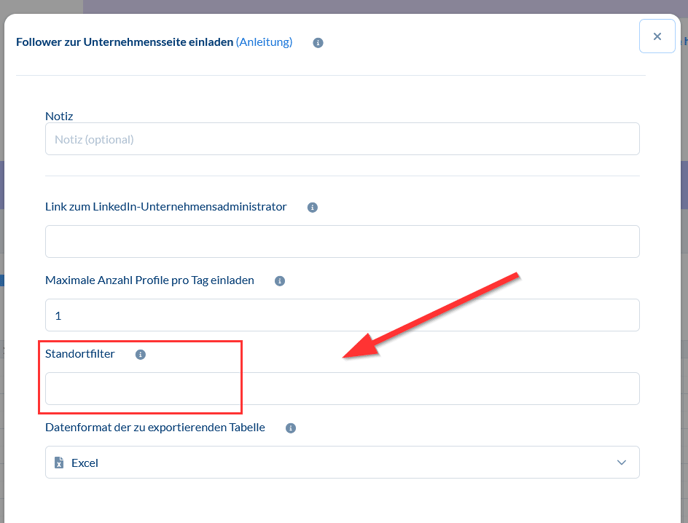
Task: Click info icon beside Maximale Anzahl Profile
Action: pos(279,281)
